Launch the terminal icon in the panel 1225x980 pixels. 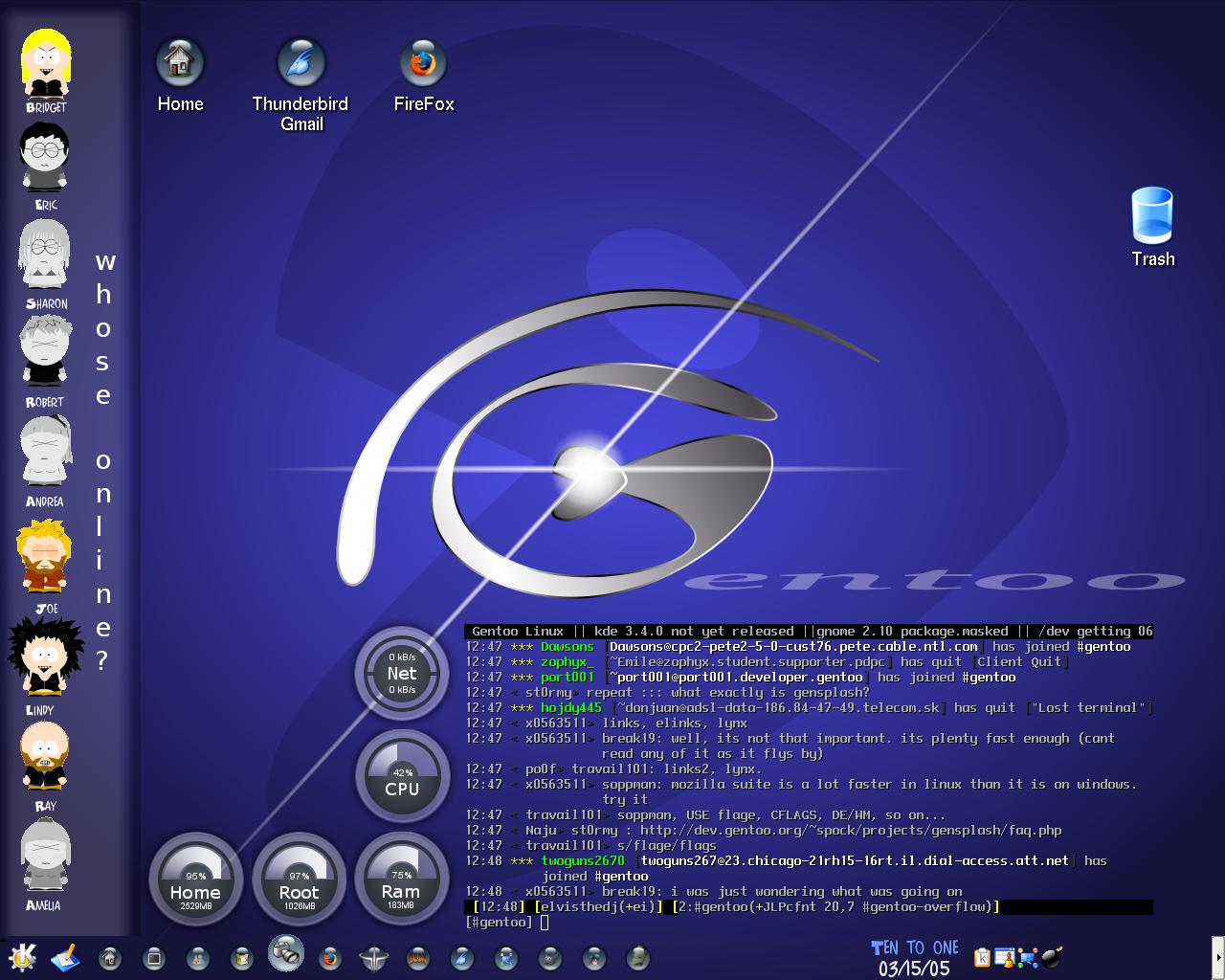tap(153, 957)
